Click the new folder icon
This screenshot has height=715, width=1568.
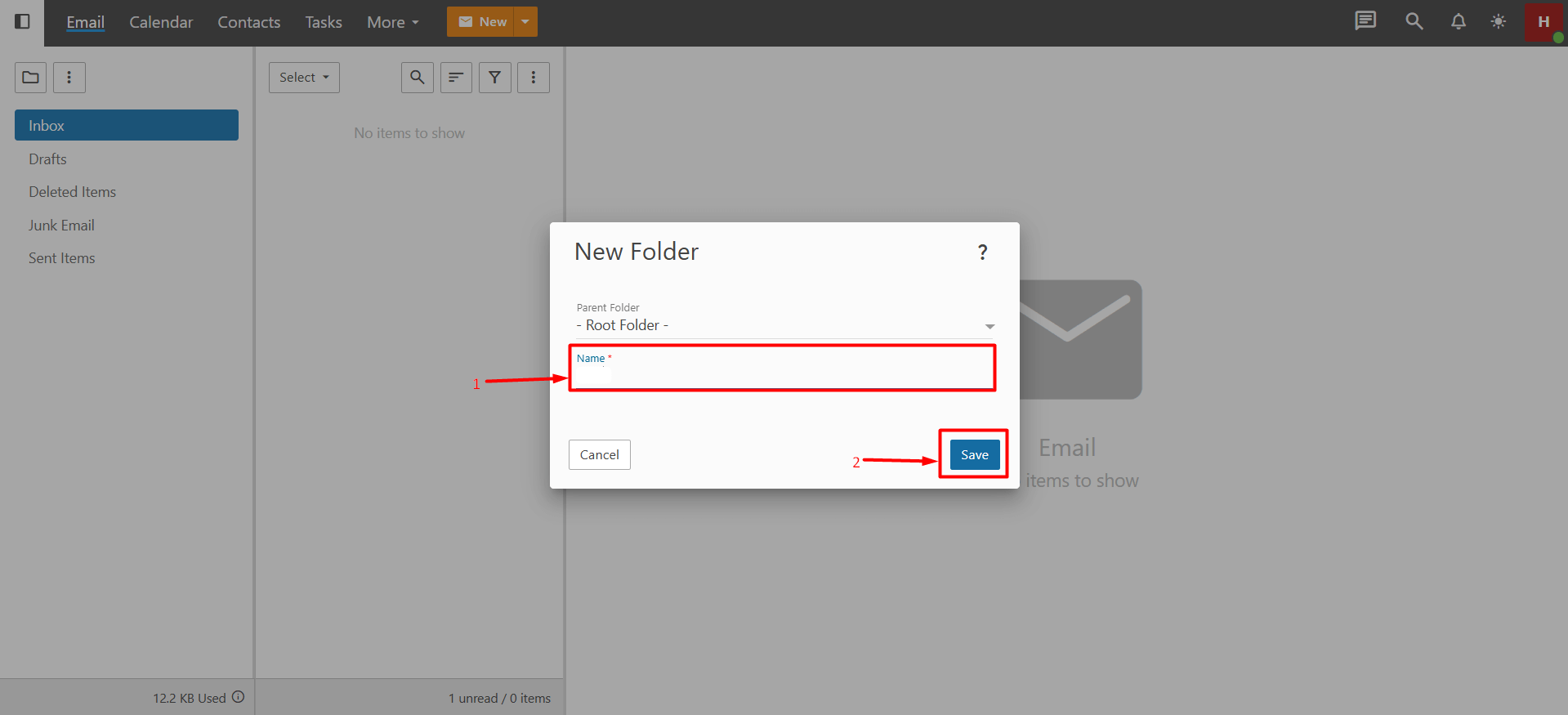point(30,78)
